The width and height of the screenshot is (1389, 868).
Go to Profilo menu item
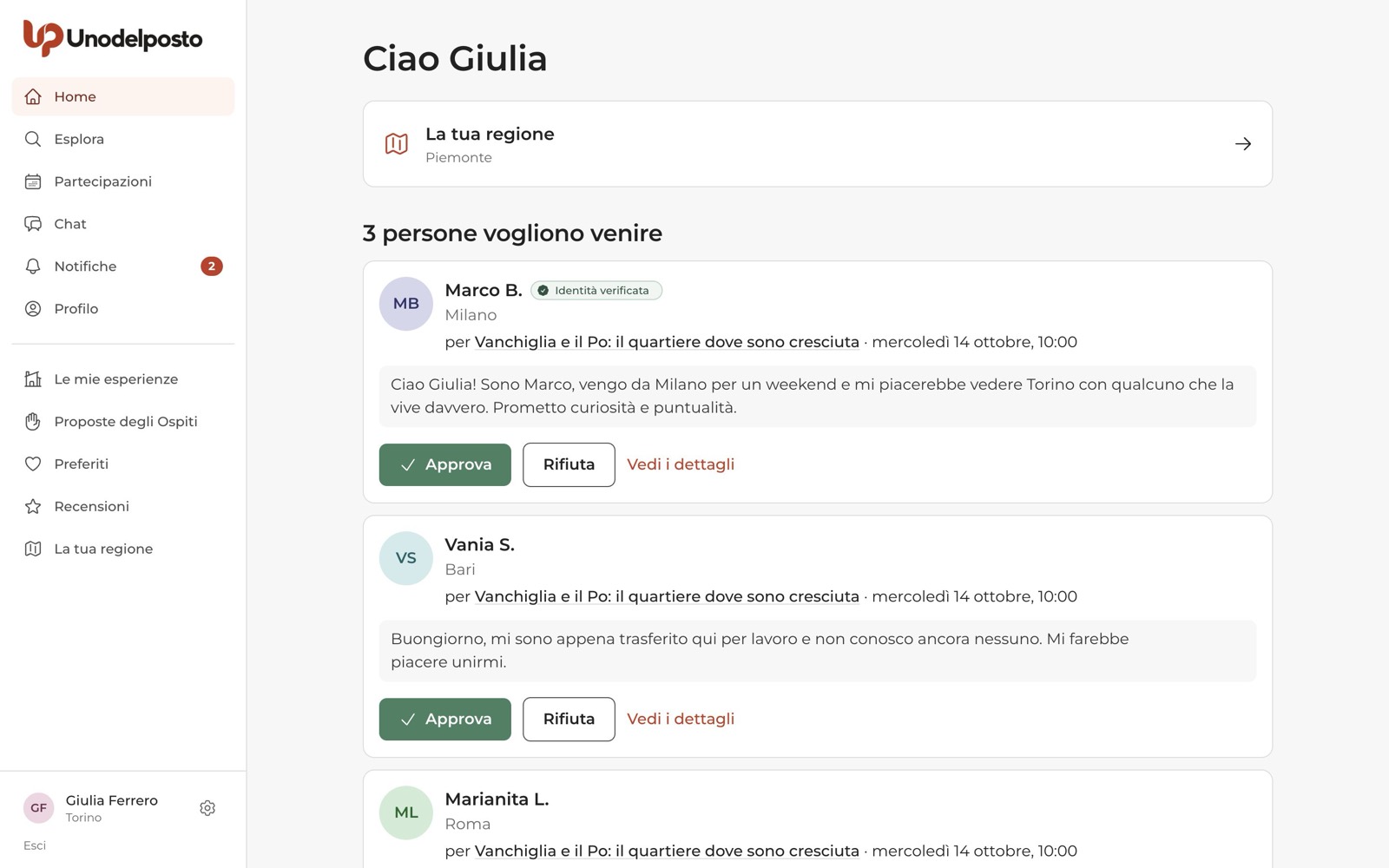click(x=123, y=309)
